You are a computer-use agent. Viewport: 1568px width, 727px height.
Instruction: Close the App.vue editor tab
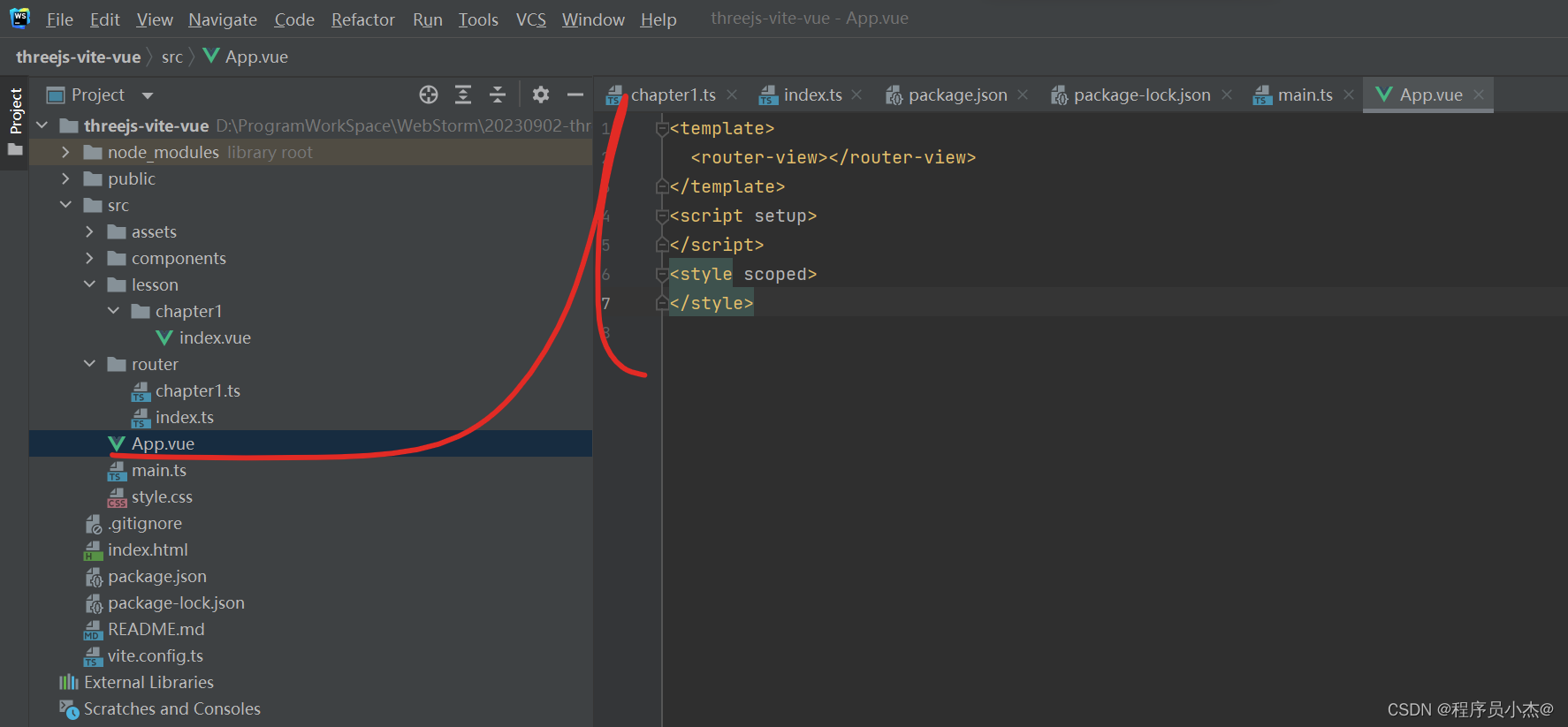tap(1479, 95)
